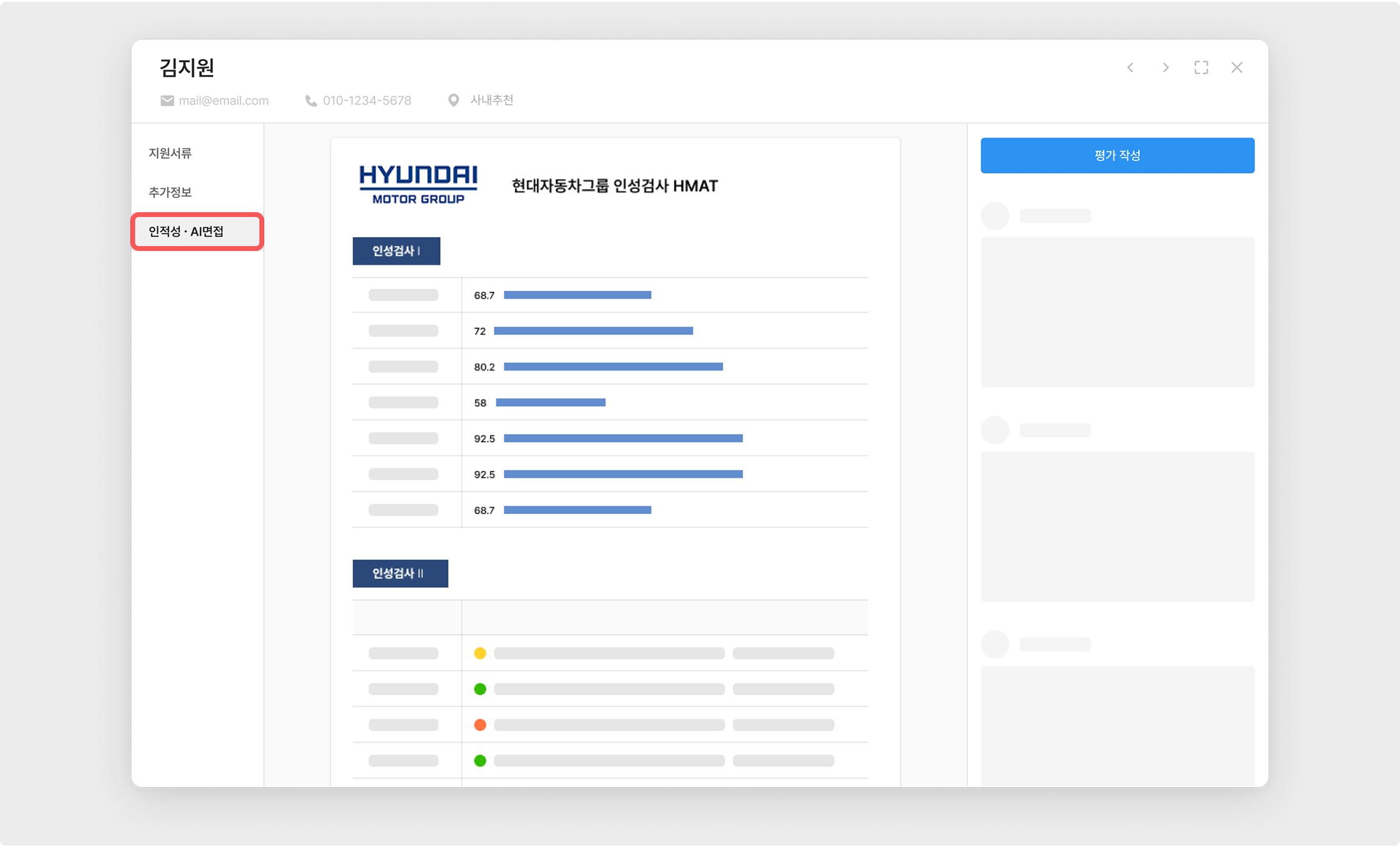Click the location pin icon
Screen dimensions: 1400x848
coord(453,100)
